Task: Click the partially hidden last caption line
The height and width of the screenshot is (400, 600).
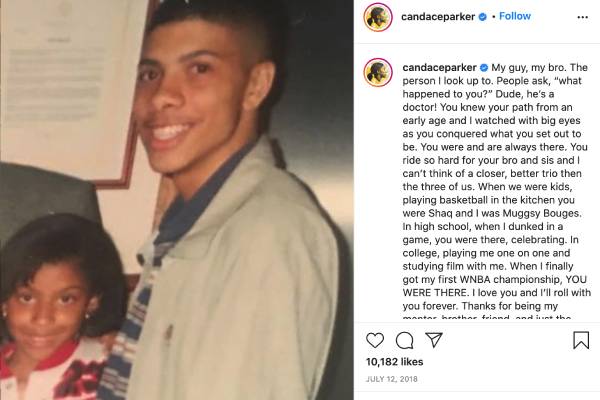Action: click(x=487, y=317)
